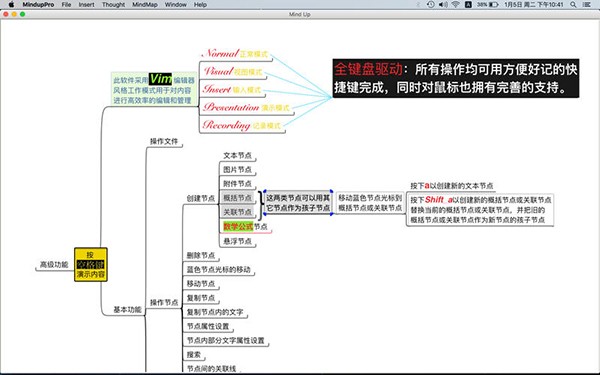Select the 节点内部分文字属性设置 node

pos(225,340)
